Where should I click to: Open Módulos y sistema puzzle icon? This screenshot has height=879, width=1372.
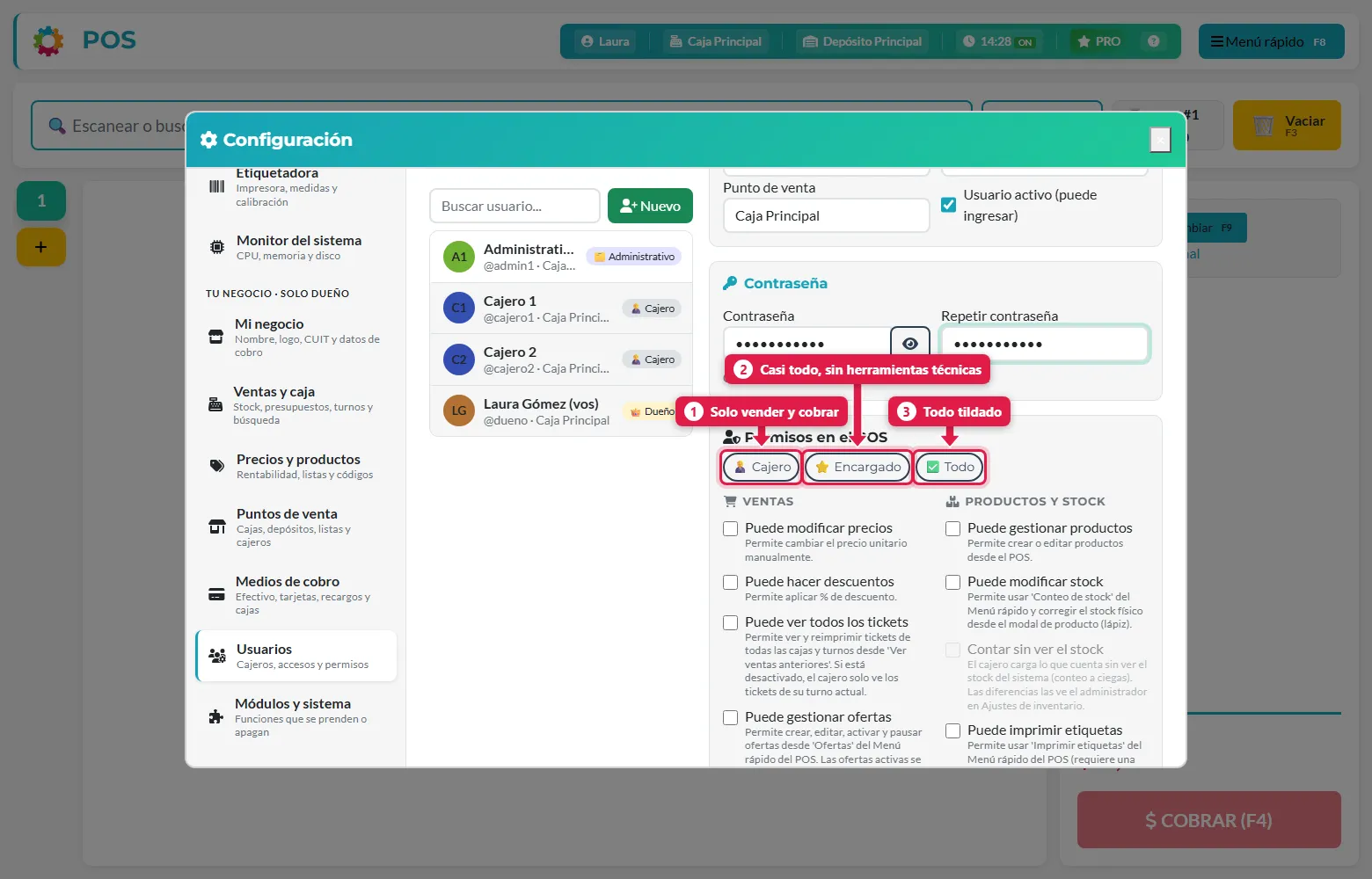tap(215, 716)
